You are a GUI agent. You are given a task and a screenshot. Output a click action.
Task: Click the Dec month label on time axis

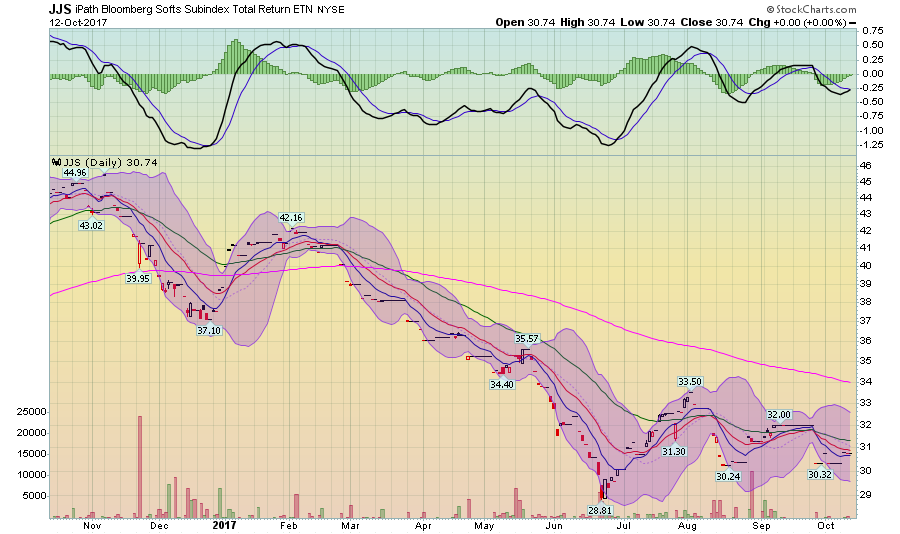tap(159, 525)
